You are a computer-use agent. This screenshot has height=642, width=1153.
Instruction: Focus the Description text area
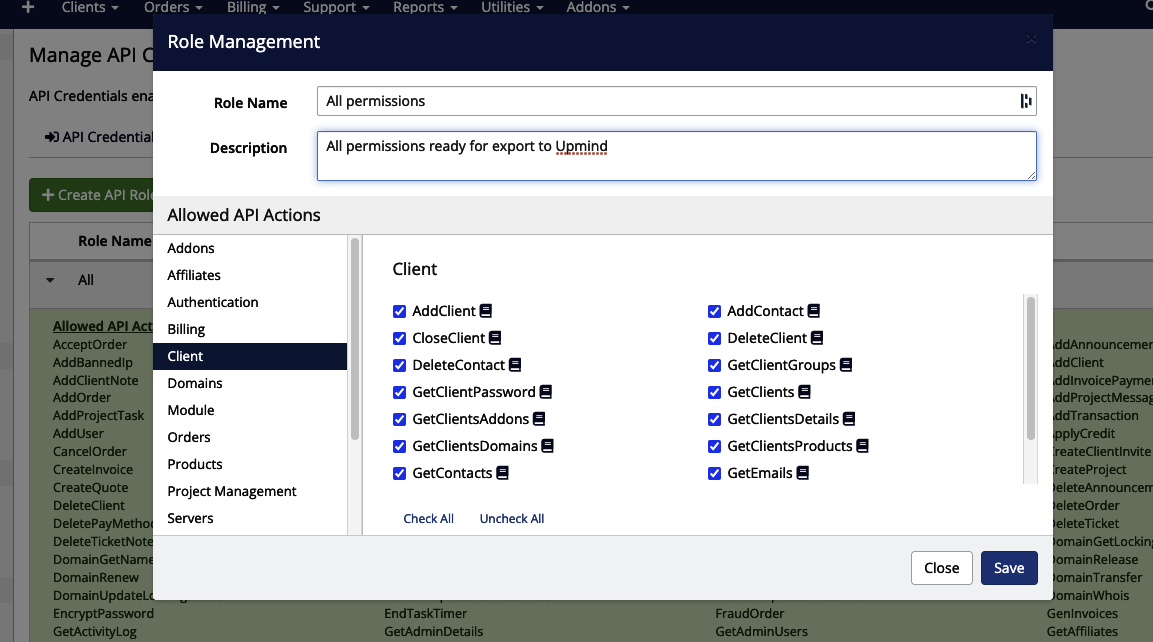tap(677, 156)
